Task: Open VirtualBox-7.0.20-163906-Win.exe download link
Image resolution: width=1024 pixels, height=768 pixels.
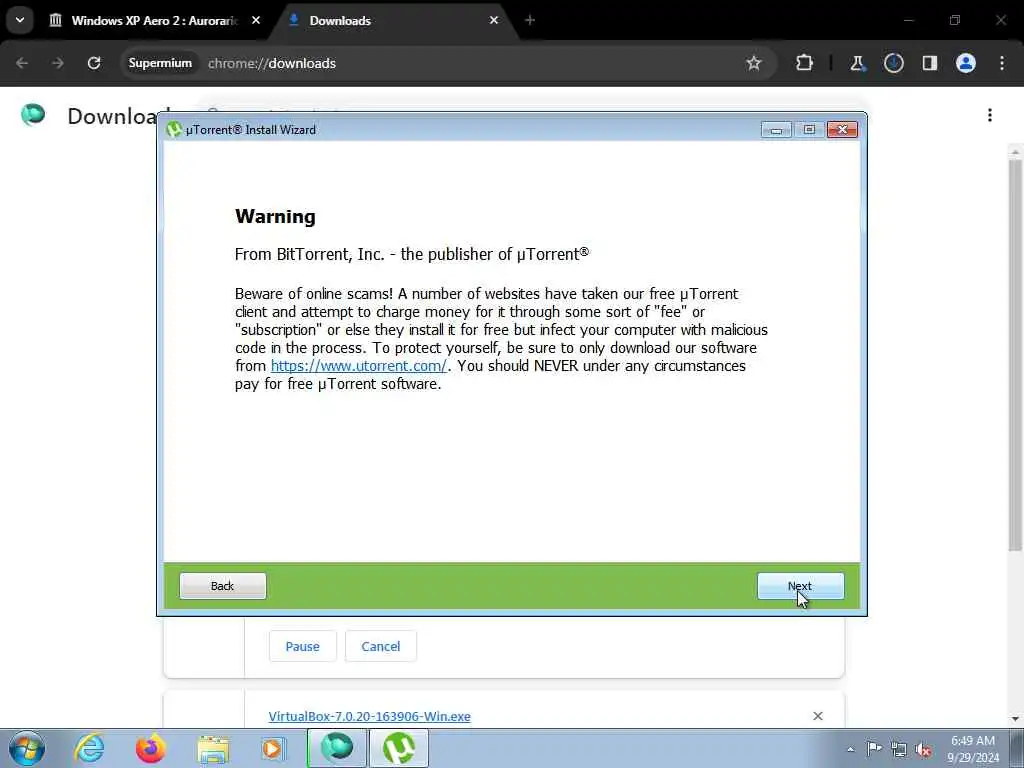Action: point(370,716)
